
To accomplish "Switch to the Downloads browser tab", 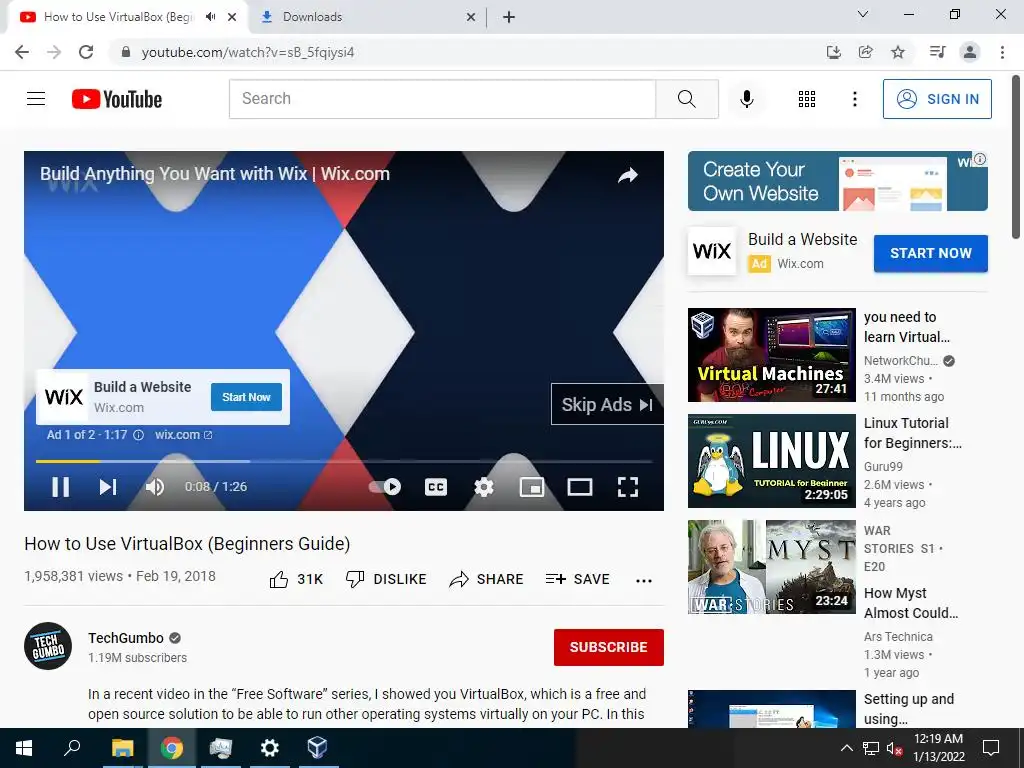I will (x=368, y=17).
